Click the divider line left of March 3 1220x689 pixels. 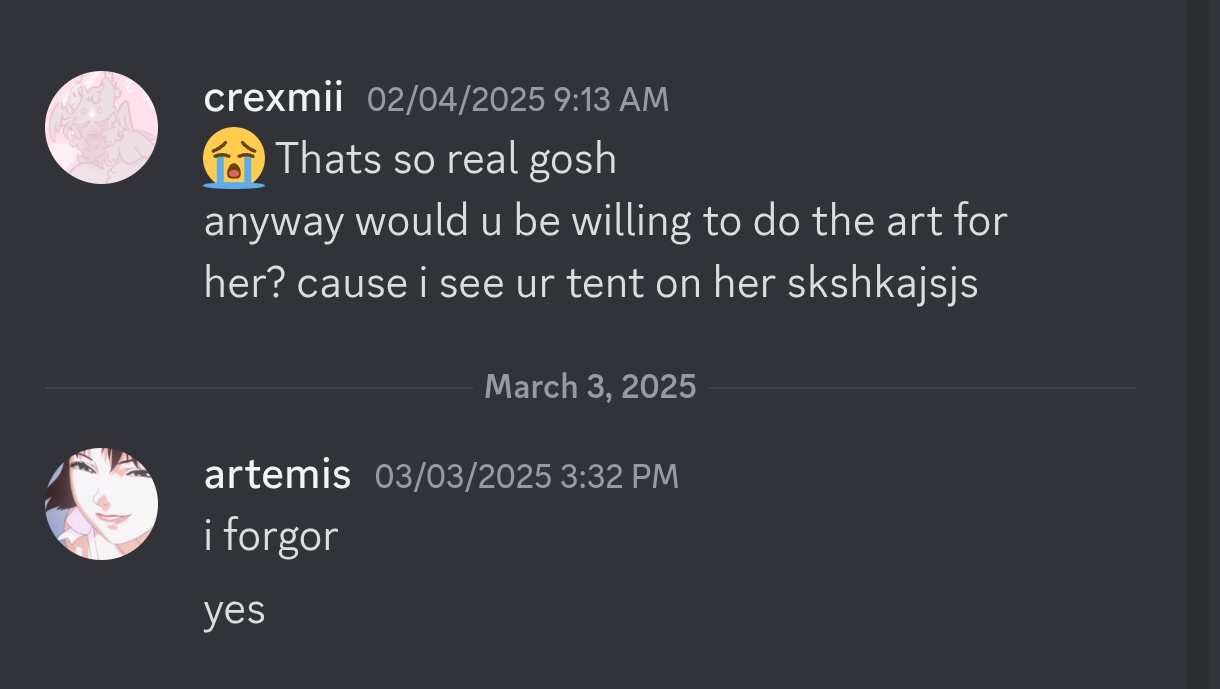pyautogui.click(x=259, y=387)
